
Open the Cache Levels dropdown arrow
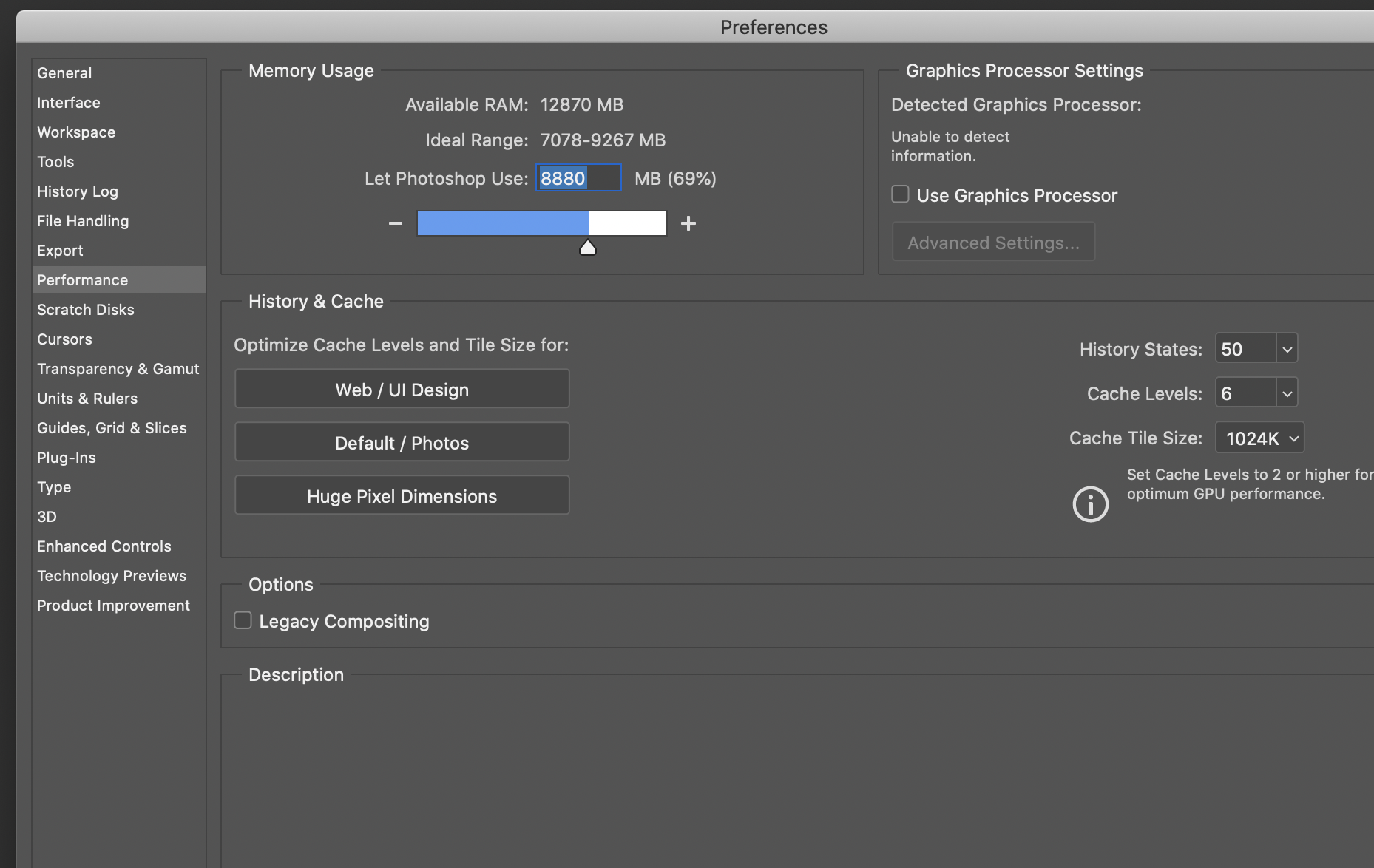click(x=1287, y=393)
